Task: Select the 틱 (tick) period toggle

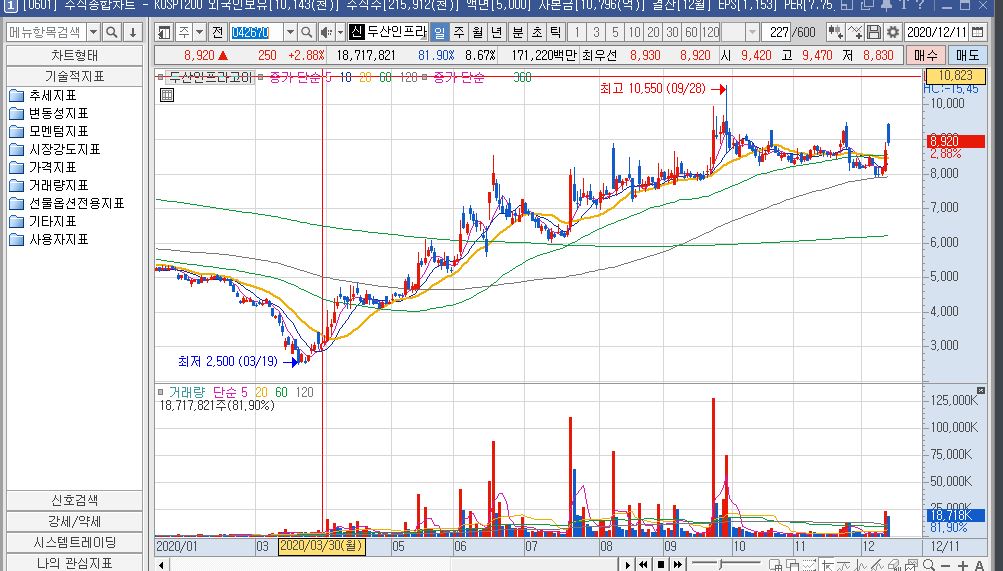Action: click(x=555, y=32)
